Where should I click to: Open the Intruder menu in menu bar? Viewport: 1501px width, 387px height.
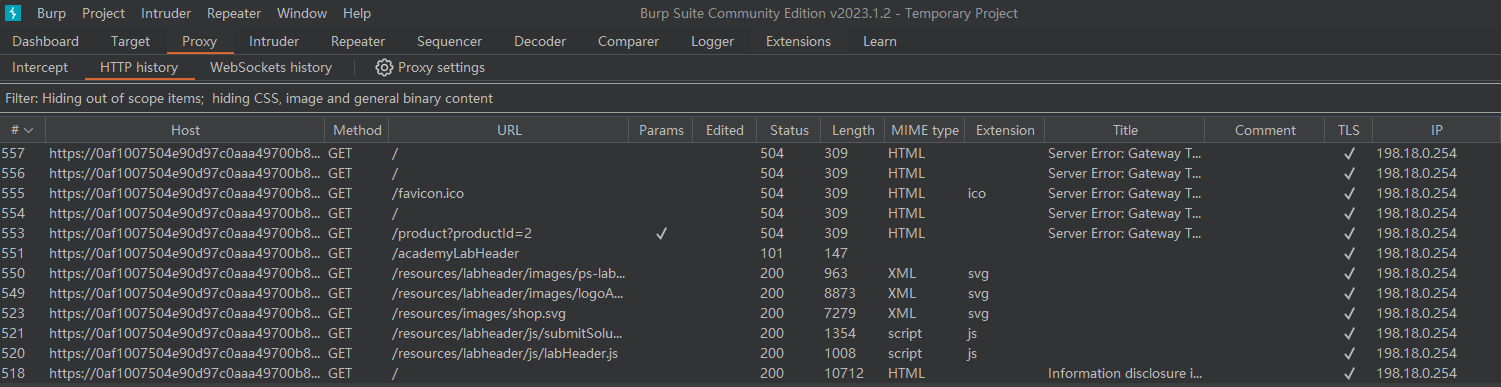click(166, 13)
